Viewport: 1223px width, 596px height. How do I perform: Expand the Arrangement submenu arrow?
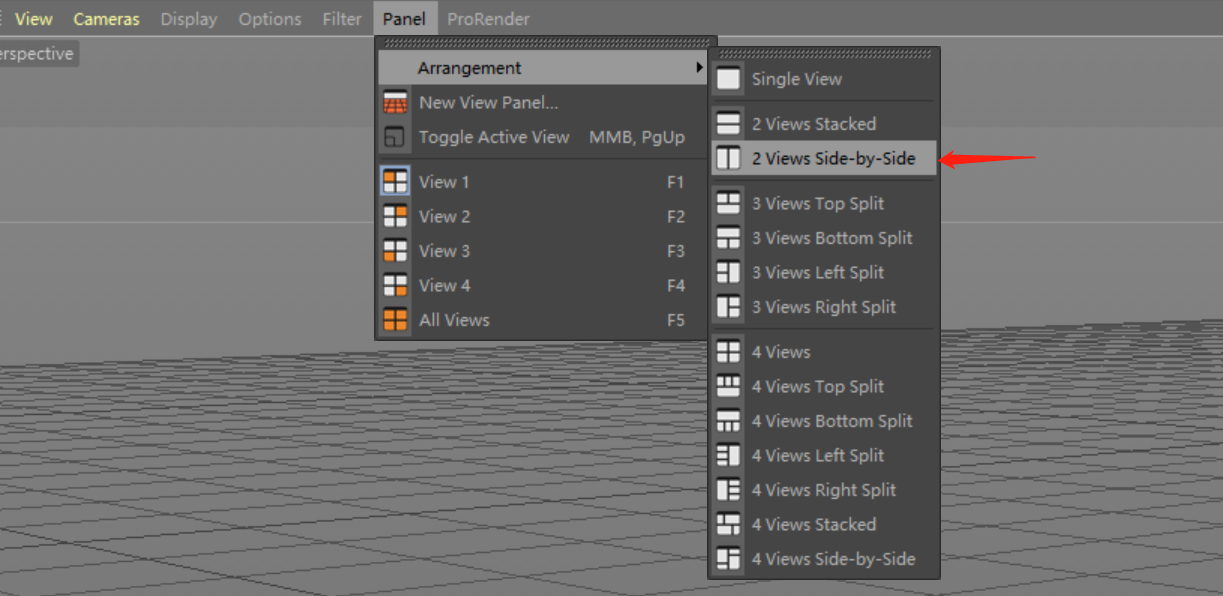pyautogui.click(x=699, y=68)
